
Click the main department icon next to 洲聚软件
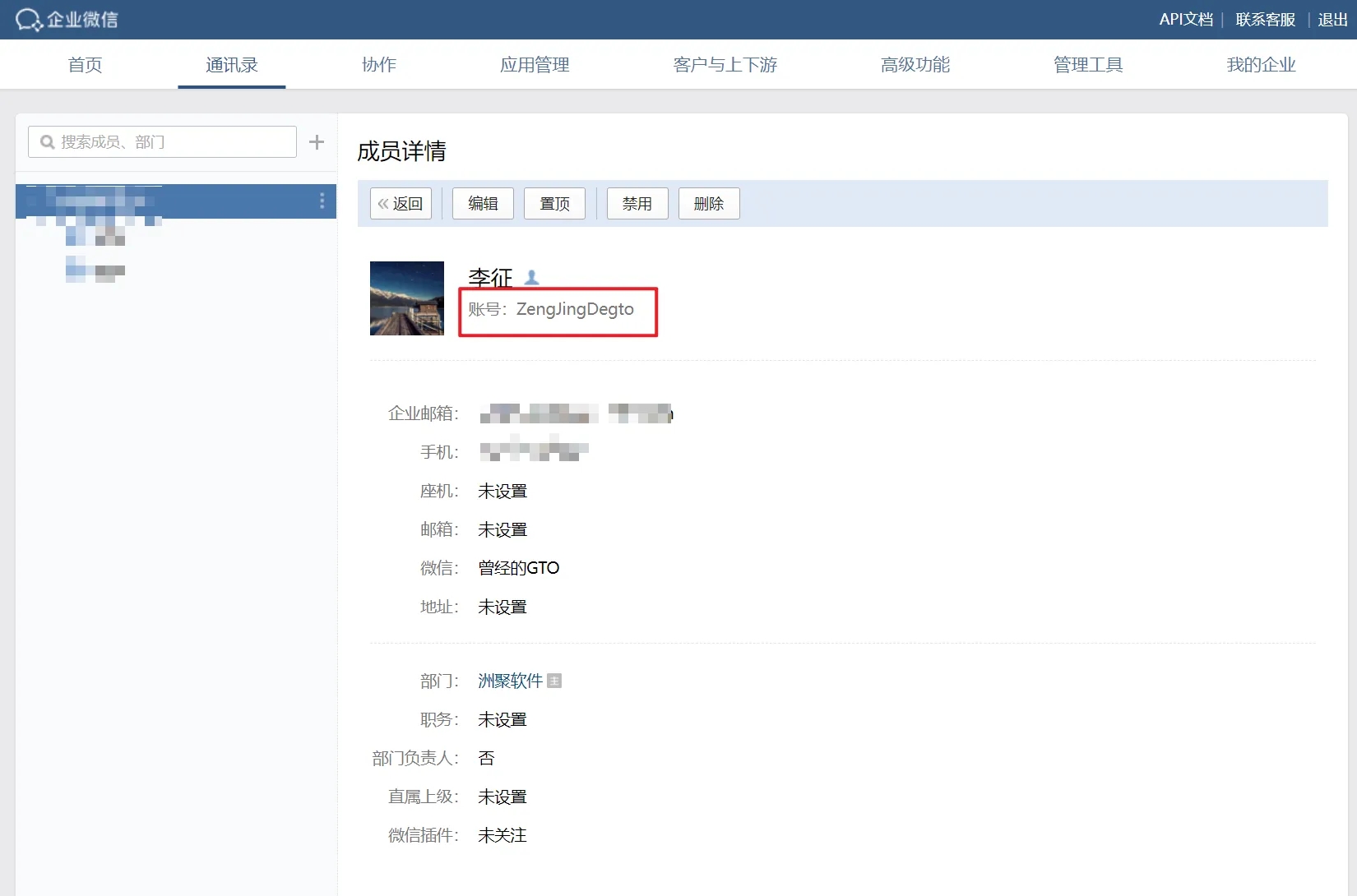[554, 681]
